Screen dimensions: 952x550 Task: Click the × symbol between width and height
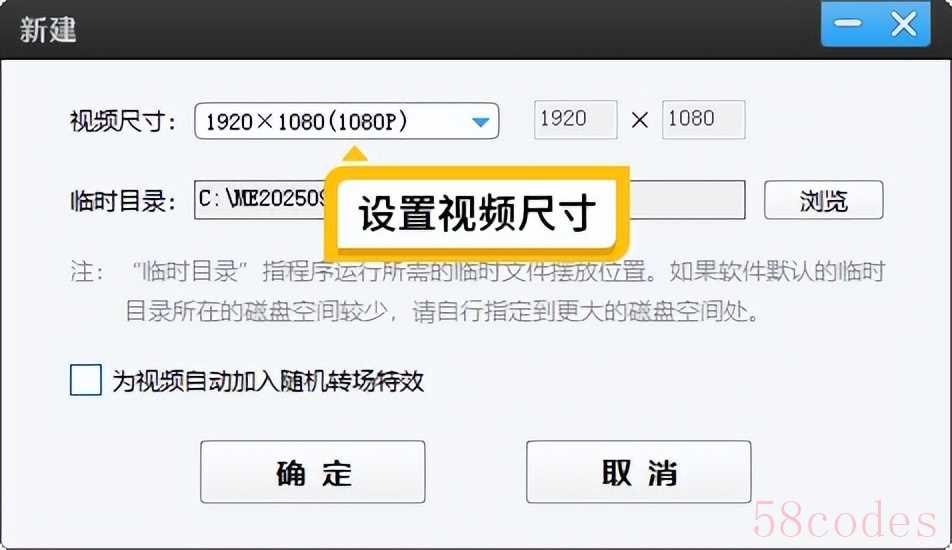pyautogui.click(x=639, y=120)
